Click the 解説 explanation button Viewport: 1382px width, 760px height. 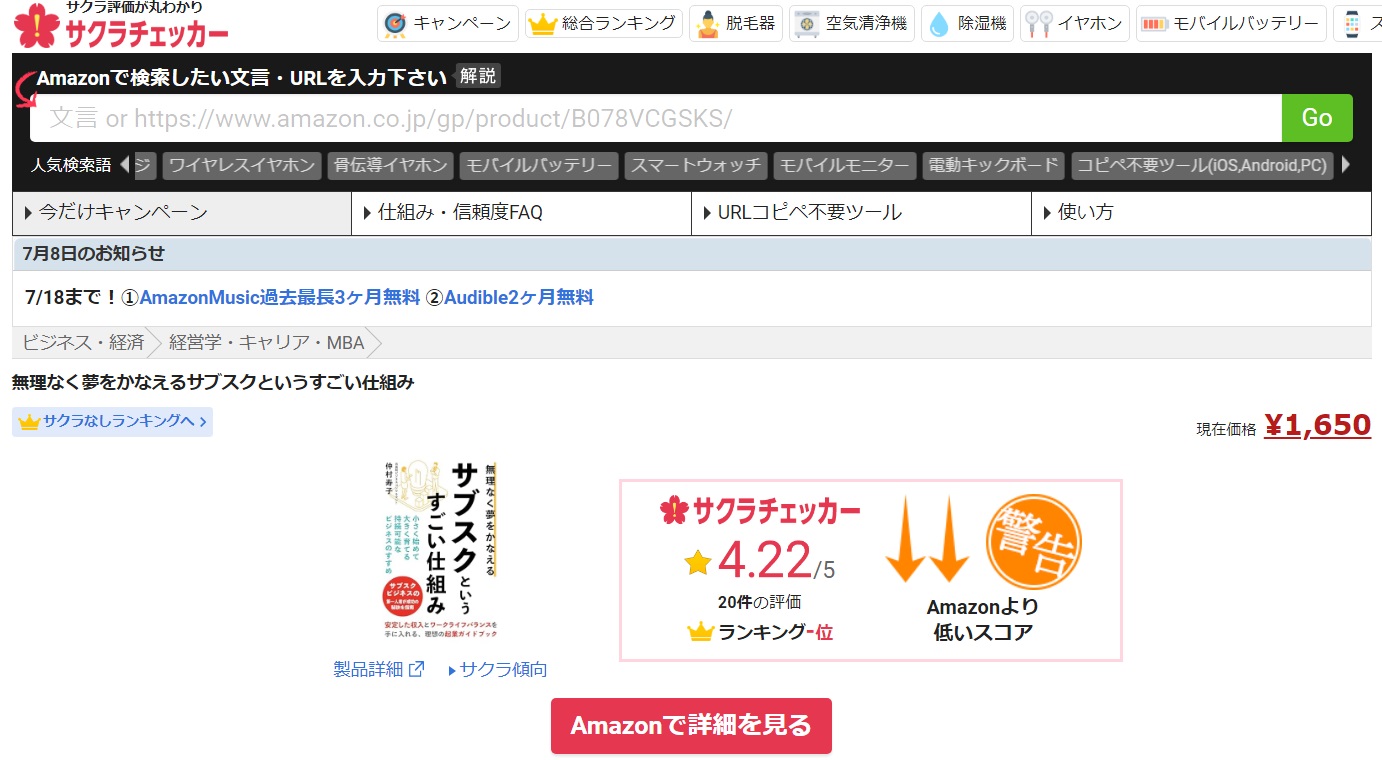coord(478,76)
